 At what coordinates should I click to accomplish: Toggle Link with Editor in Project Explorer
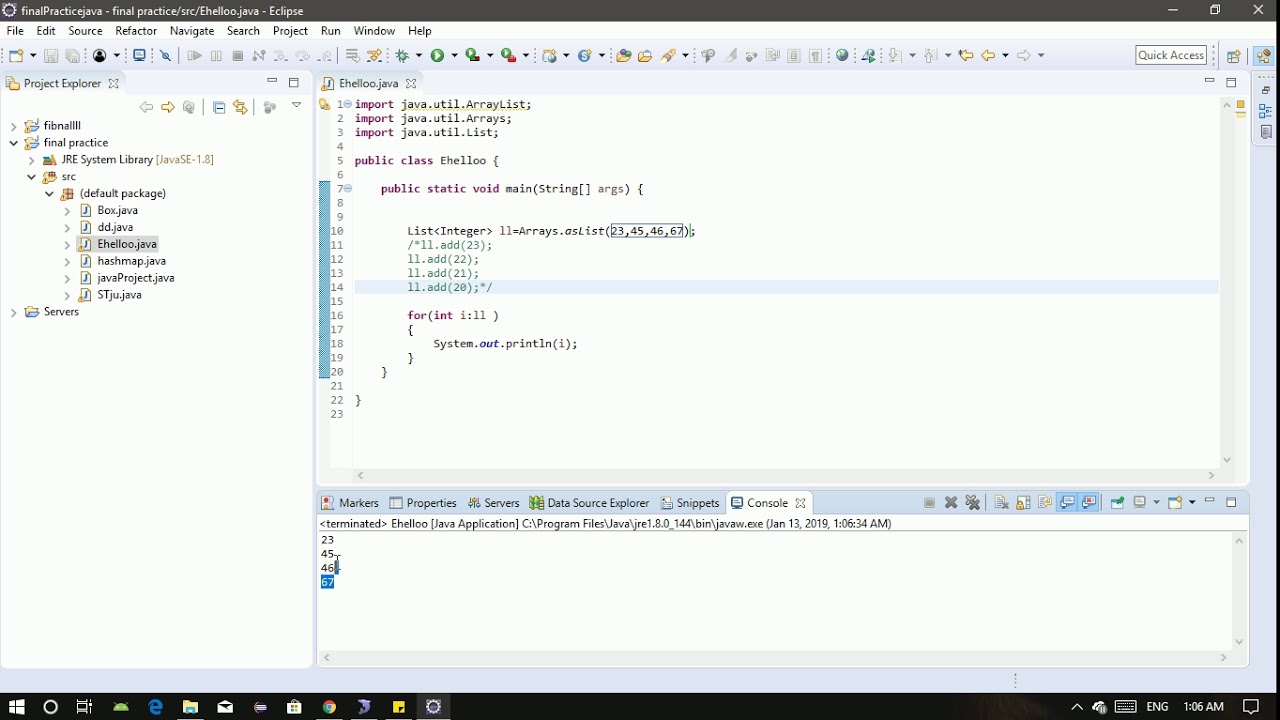point(241,107)
